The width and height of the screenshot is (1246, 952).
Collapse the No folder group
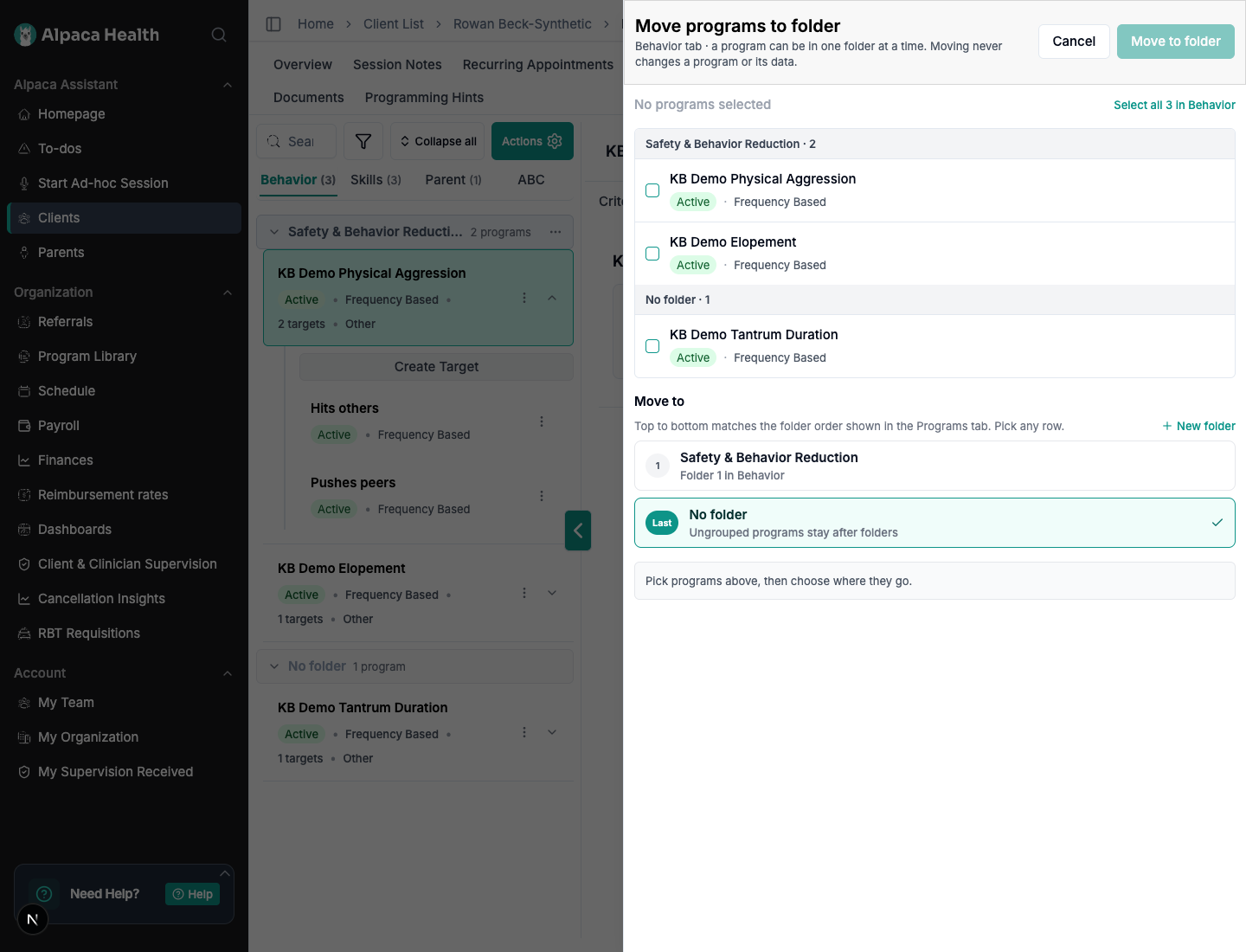[274, 666]
